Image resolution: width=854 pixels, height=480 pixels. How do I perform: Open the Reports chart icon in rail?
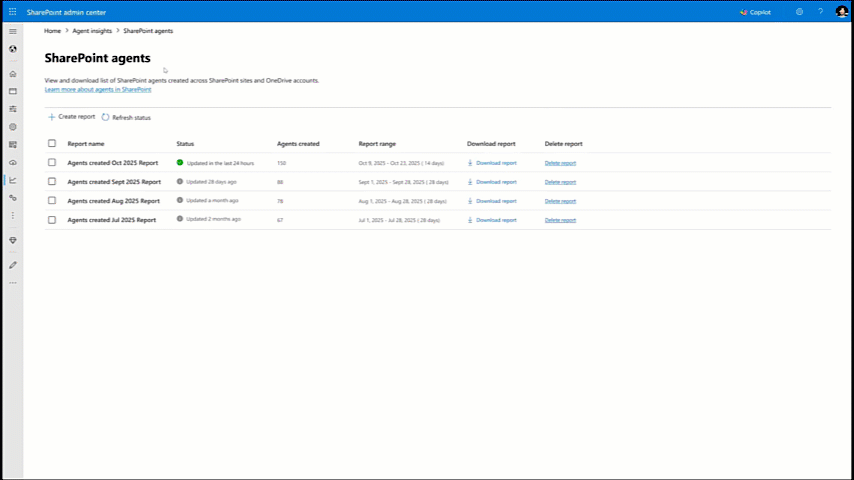click(x=13, y=180)
